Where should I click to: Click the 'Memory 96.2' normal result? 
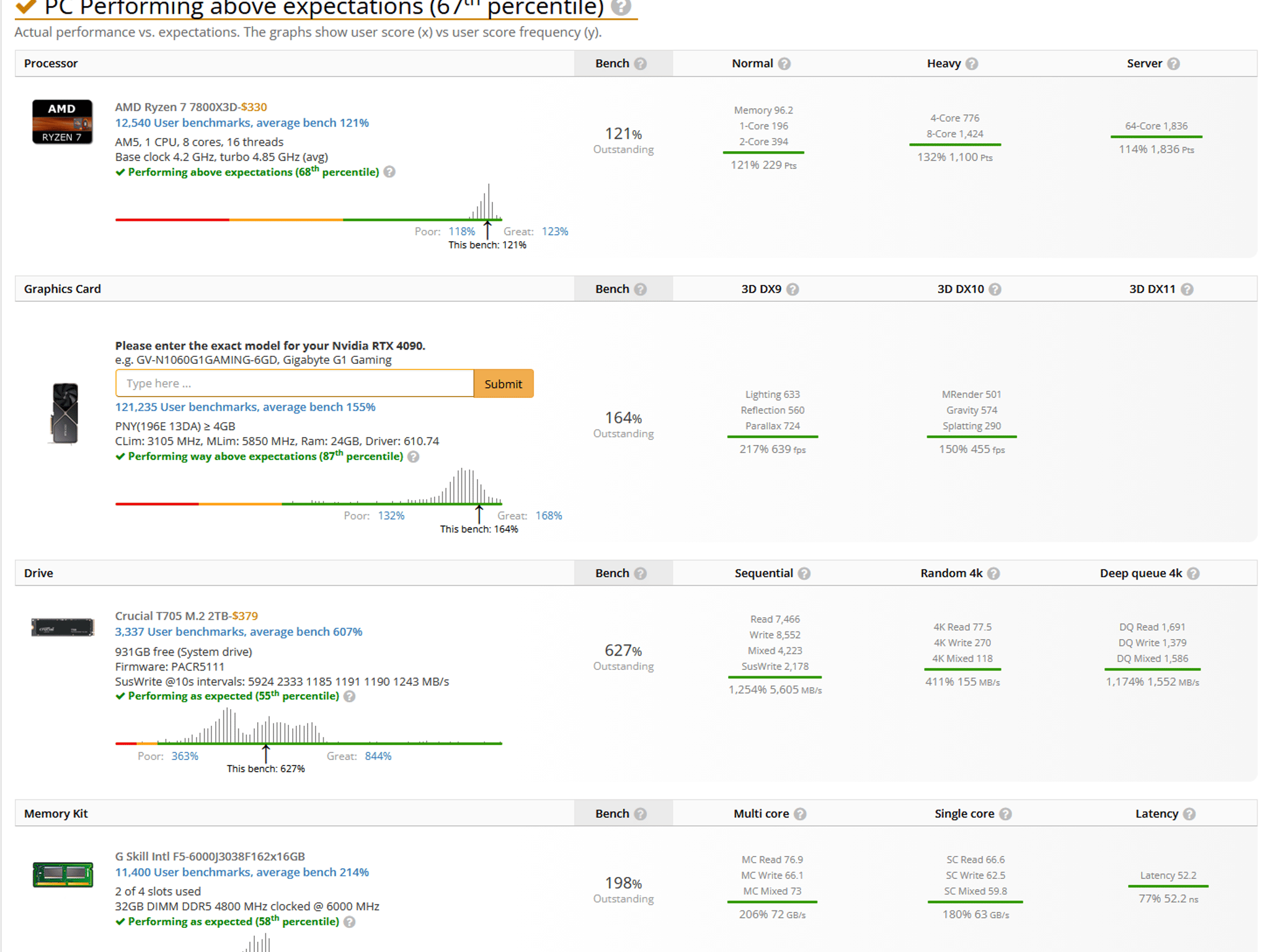pyautogui.click(x=763, y=110)
